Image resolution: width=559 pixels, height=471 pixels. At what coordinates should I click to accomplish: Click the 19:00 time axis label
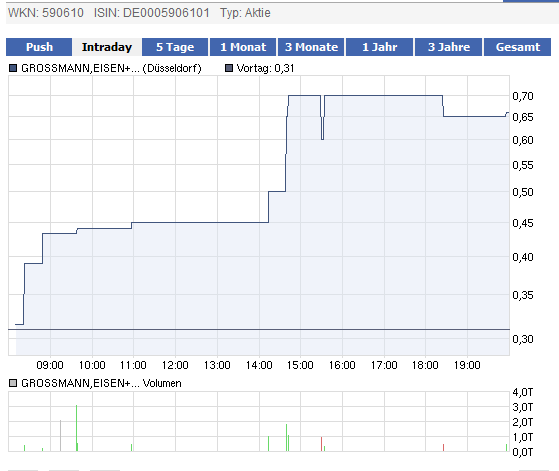click(467, 365)
